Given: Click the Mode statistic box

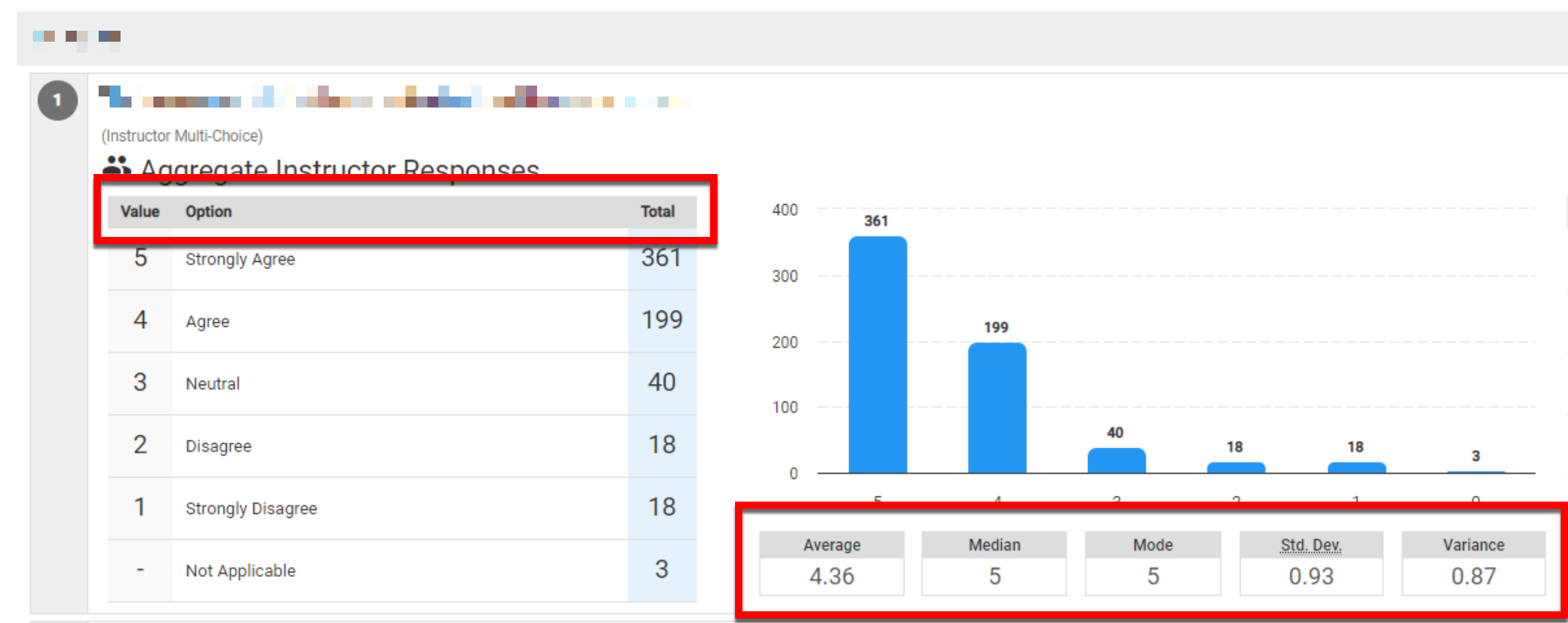Looking at the screenshot, I should pyautogui.click(x=1152, y=563).
